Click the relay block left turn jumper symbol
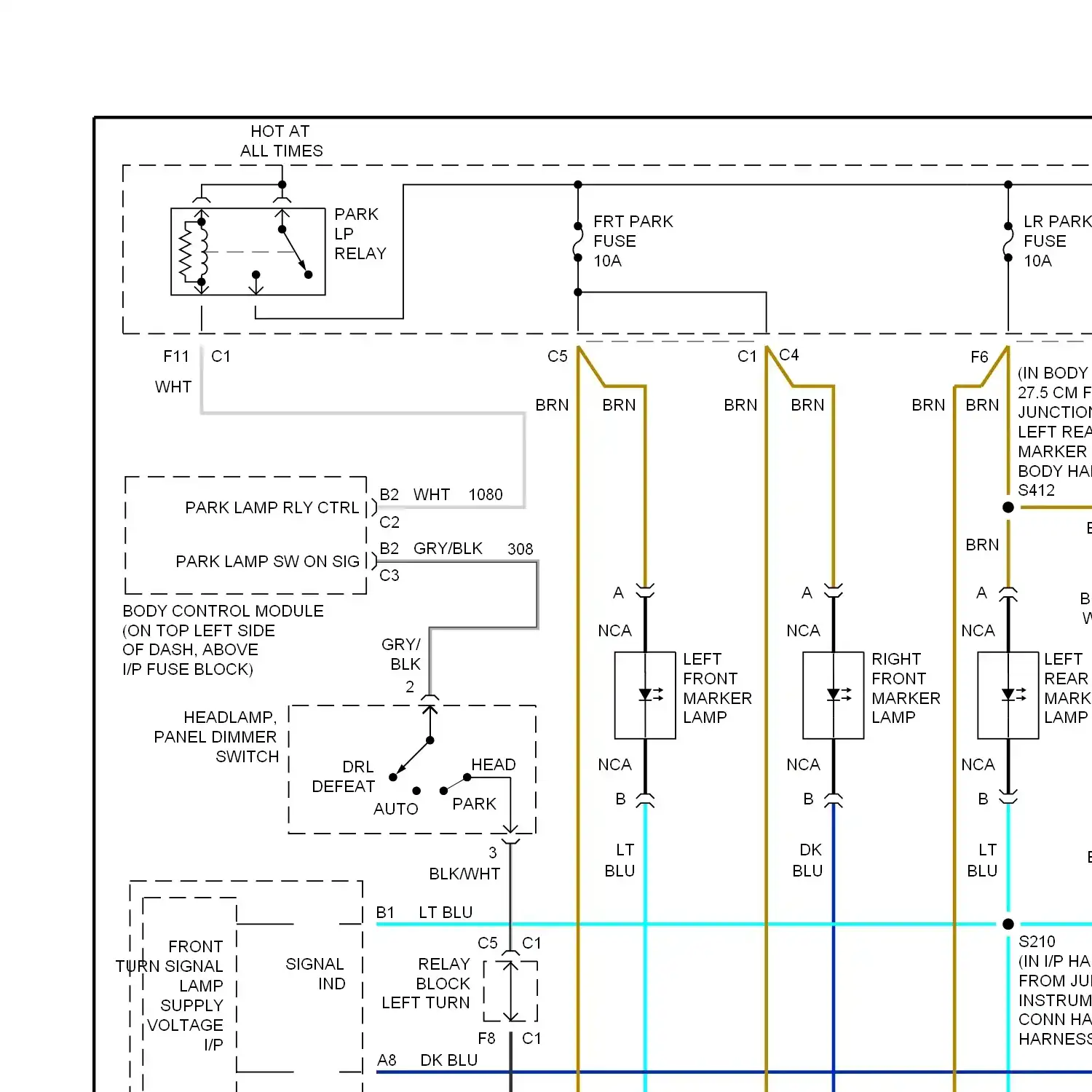The image size is (1092, 1092). coord(511,992)
